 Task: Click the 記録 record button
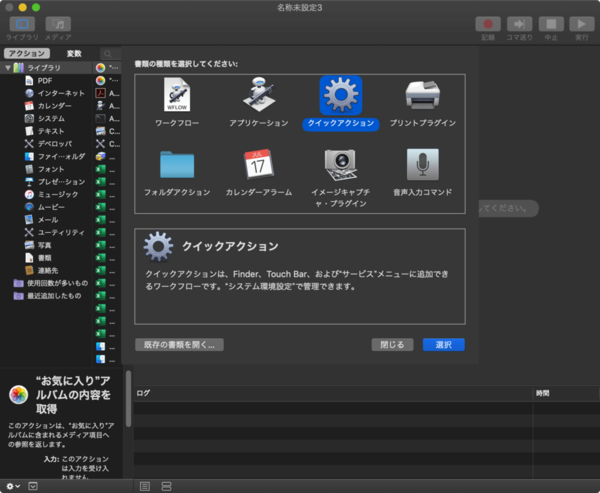[x=488, y=24]
